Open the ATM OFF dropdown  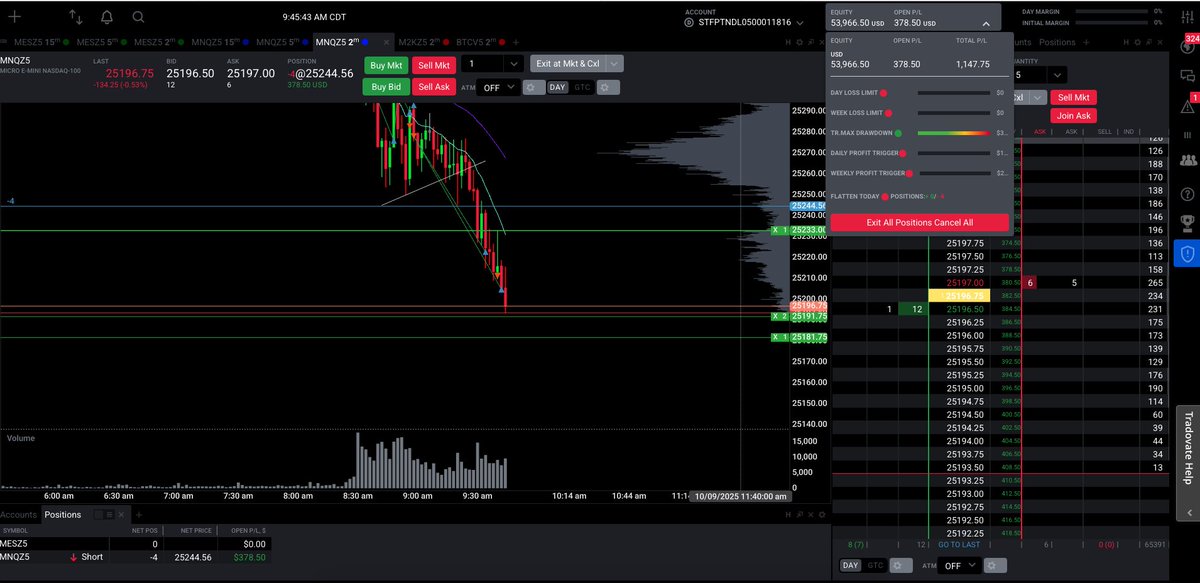pyautogui.click(x=497, y=87)
